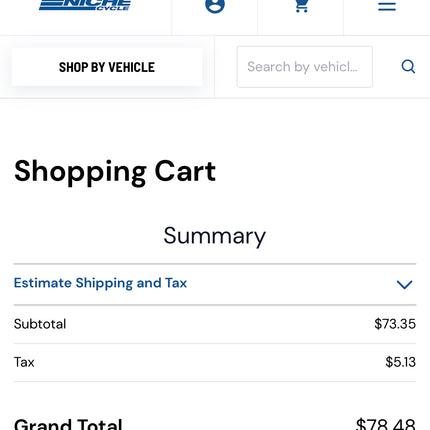The width and height of the screenshot is (430, 430).
Task: Click the Grand Total label
Action: coord(68,424)
